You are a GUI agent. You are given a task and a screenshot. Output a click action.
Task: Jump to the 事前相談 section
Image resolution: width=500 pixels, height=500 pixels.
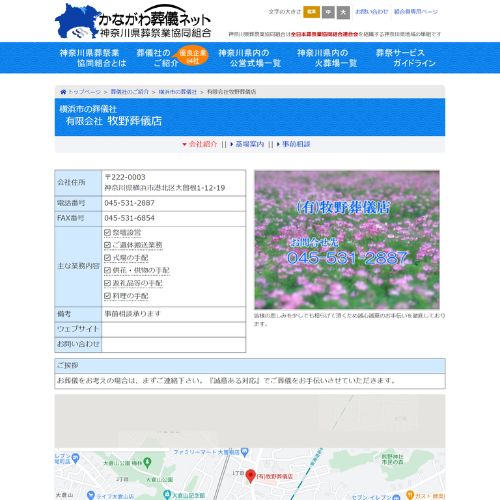point(293,144)
